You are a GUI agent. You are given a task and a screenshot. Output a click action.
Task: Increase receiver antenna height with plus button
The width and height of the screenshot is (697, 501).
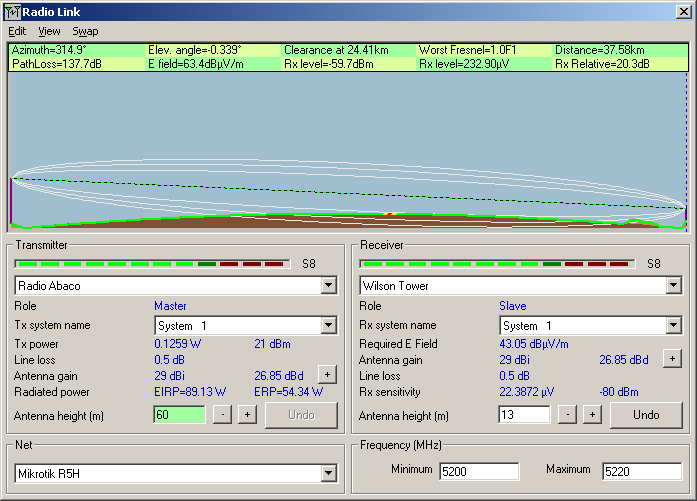point(592,414)
